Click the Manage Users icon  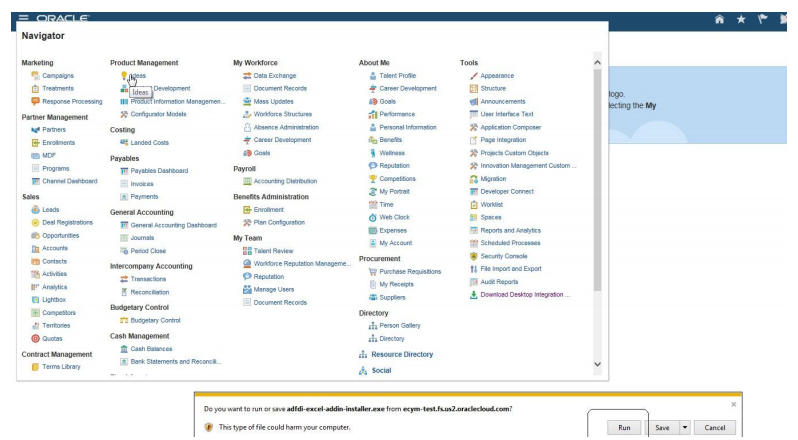[x=247, y=289]
